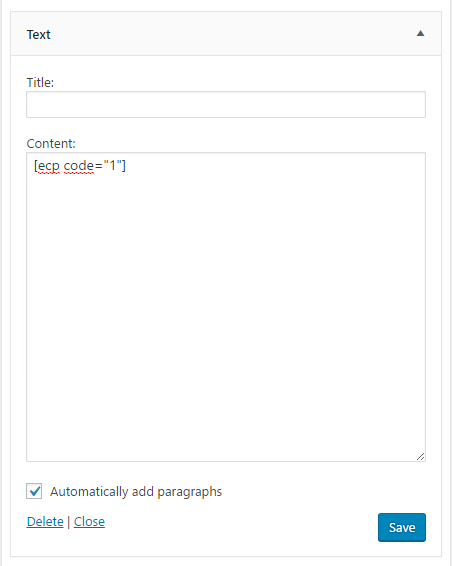Click the word ecp in the shortcode
The image size is (452, 566).
coord(48,166)
